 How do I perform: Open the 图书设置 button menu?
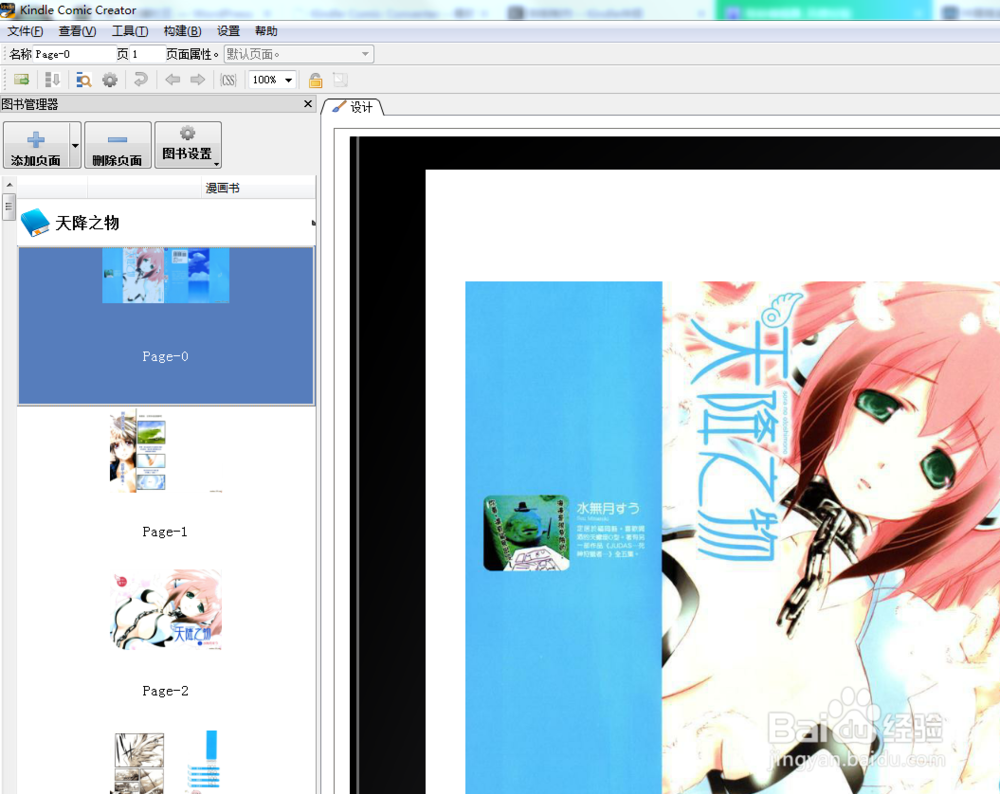pos(188,145)
